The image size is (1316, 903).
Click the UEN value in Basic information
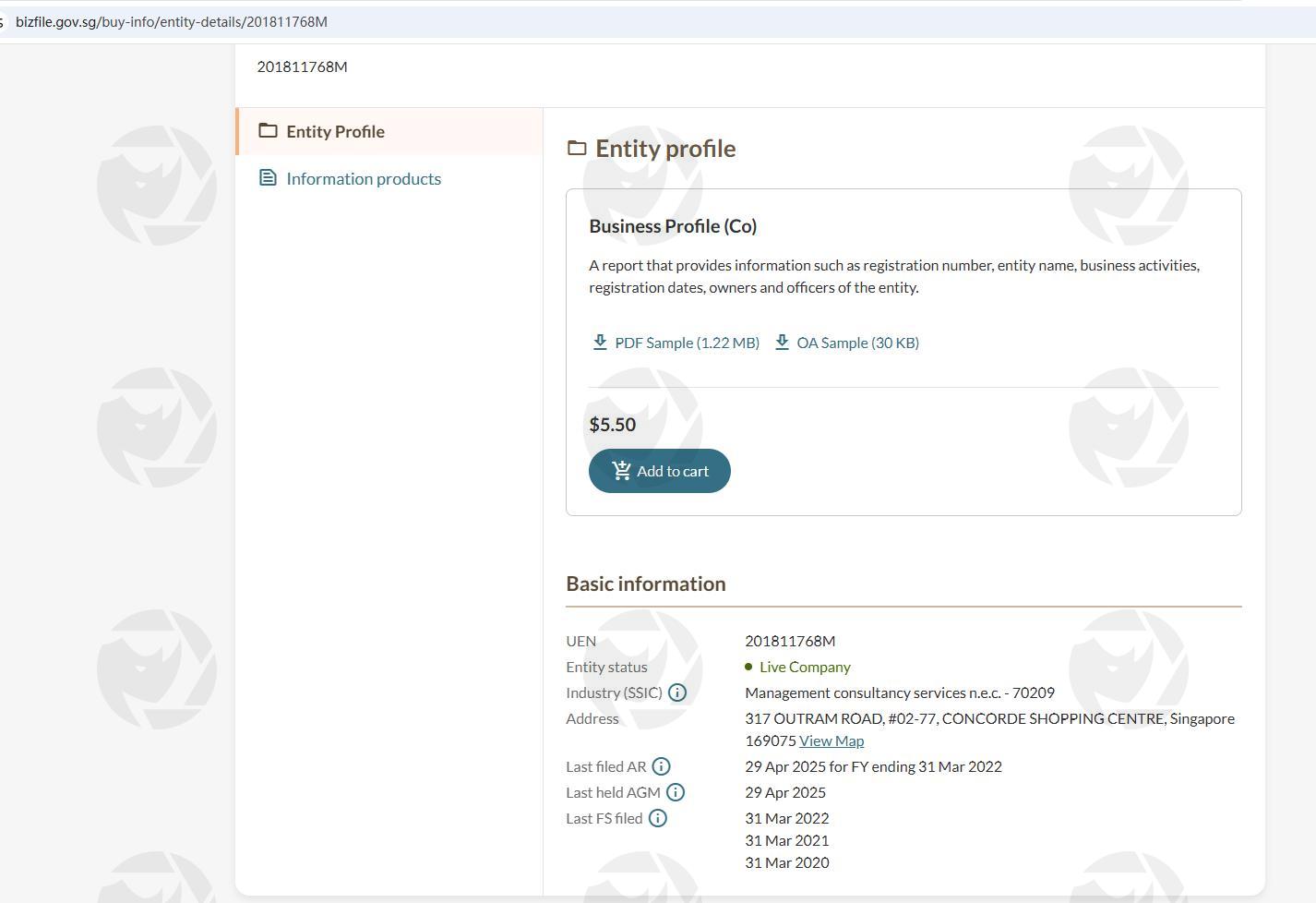[x=789, y=641]
